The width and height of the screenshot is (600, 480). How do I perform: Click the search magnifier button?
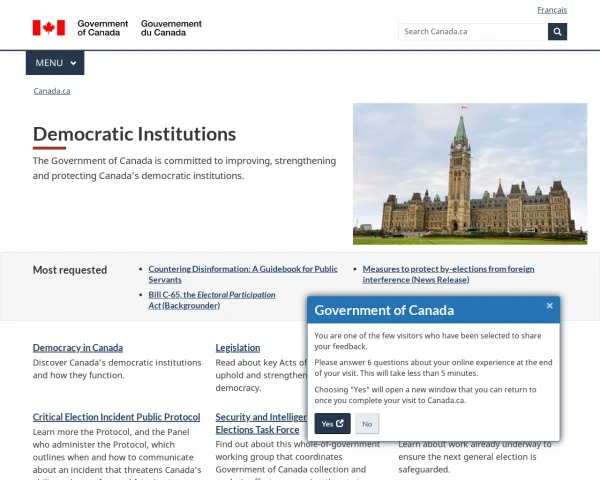557,32
